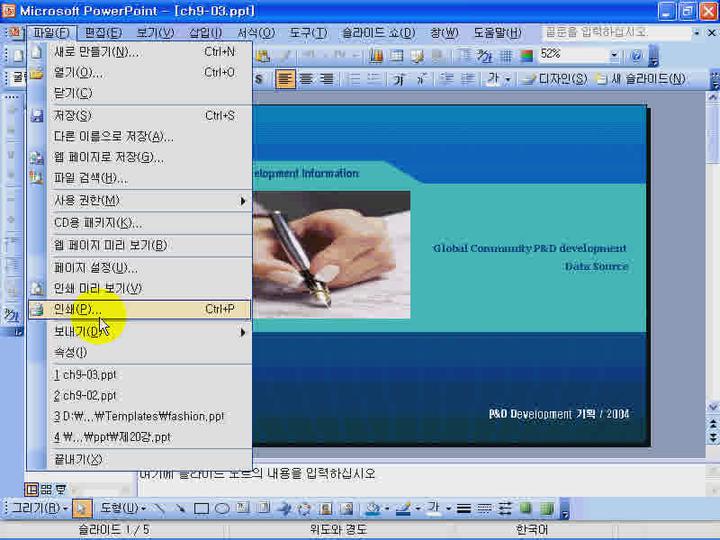Open Properties (속성) menu entry
This screenshot has height=540, width=720.
pyautogui.click(x=139, y=353)
